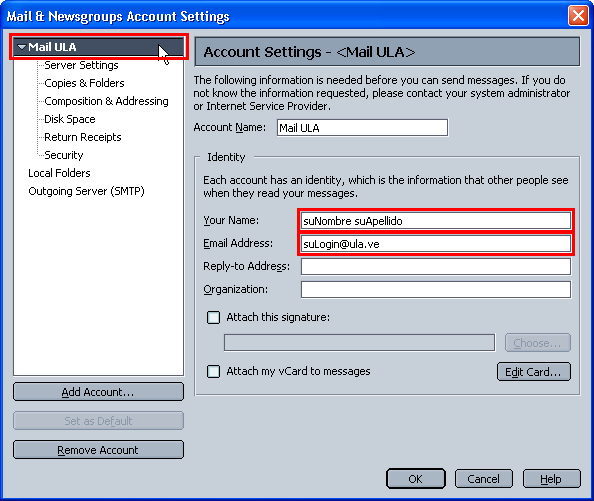Click the Reply-to Address field
This screenshot has height=501, width=594.
pos(436,267)
